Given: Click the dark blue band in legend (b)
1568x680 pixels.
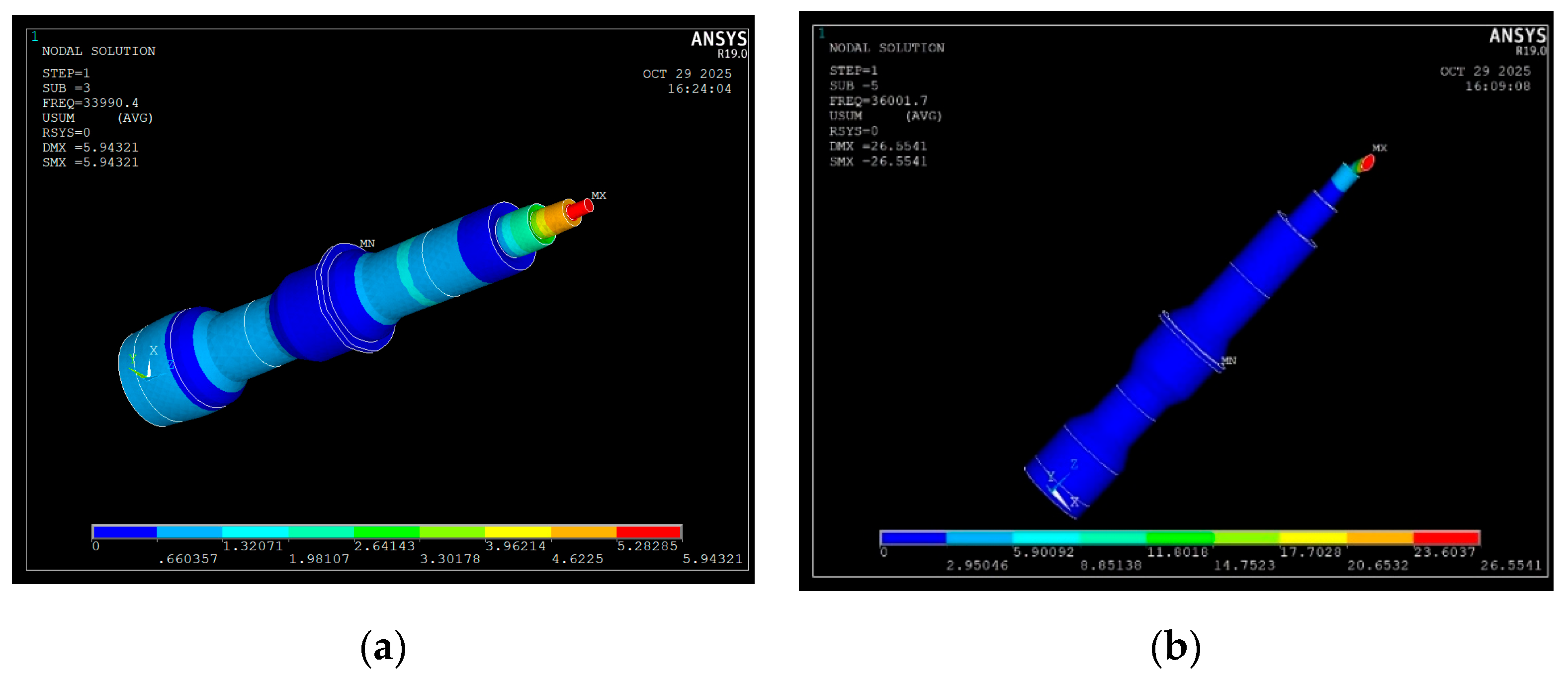Looking at the screenshot, I should point(913,537).
